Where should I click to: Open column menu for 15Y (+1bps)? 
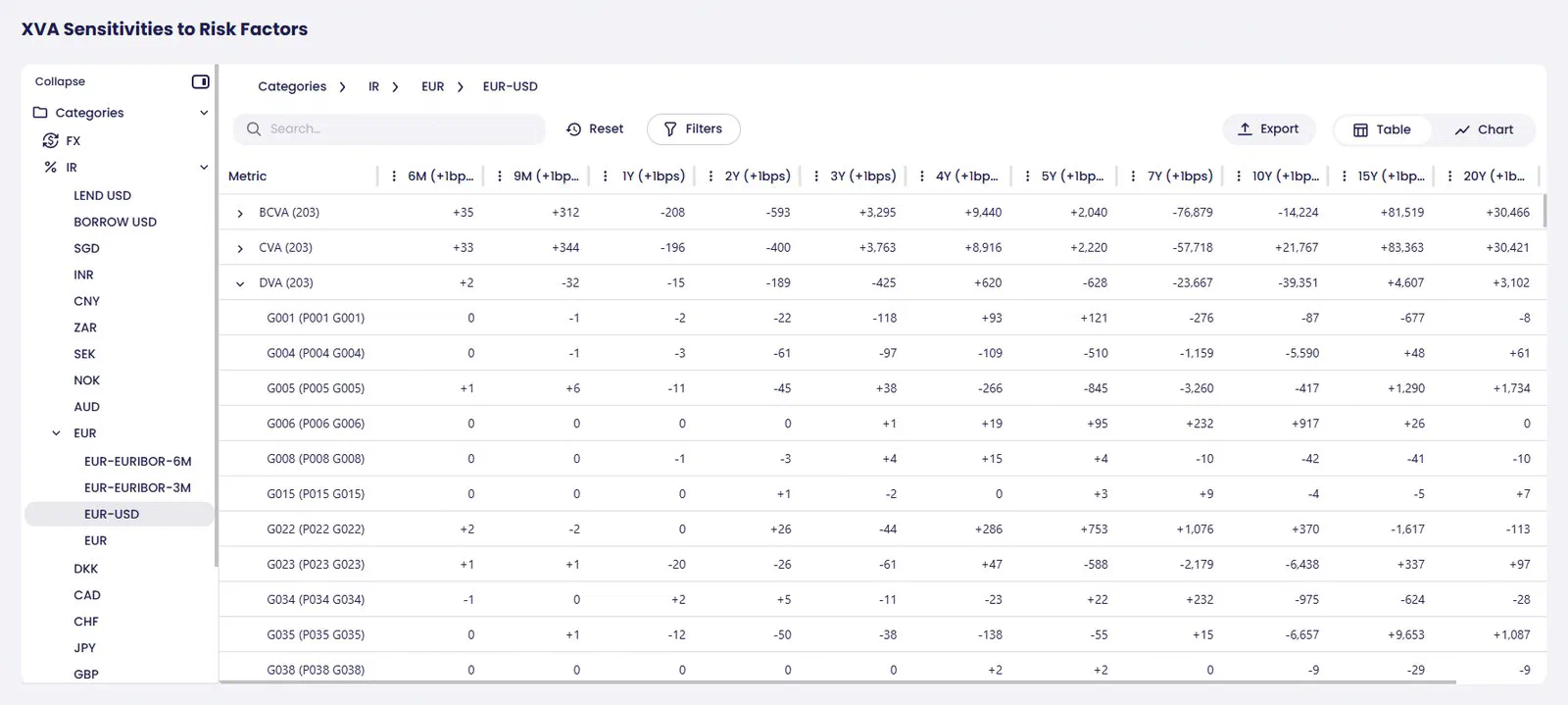tap(1345, 176)
